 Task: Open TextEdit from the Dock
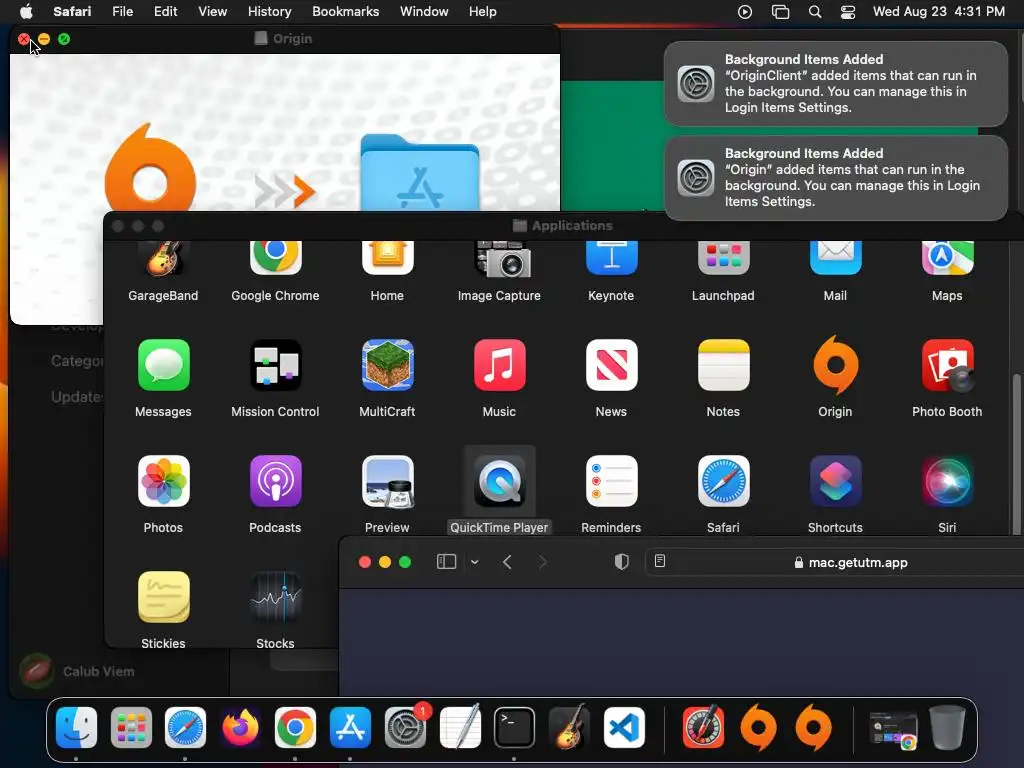460,728
